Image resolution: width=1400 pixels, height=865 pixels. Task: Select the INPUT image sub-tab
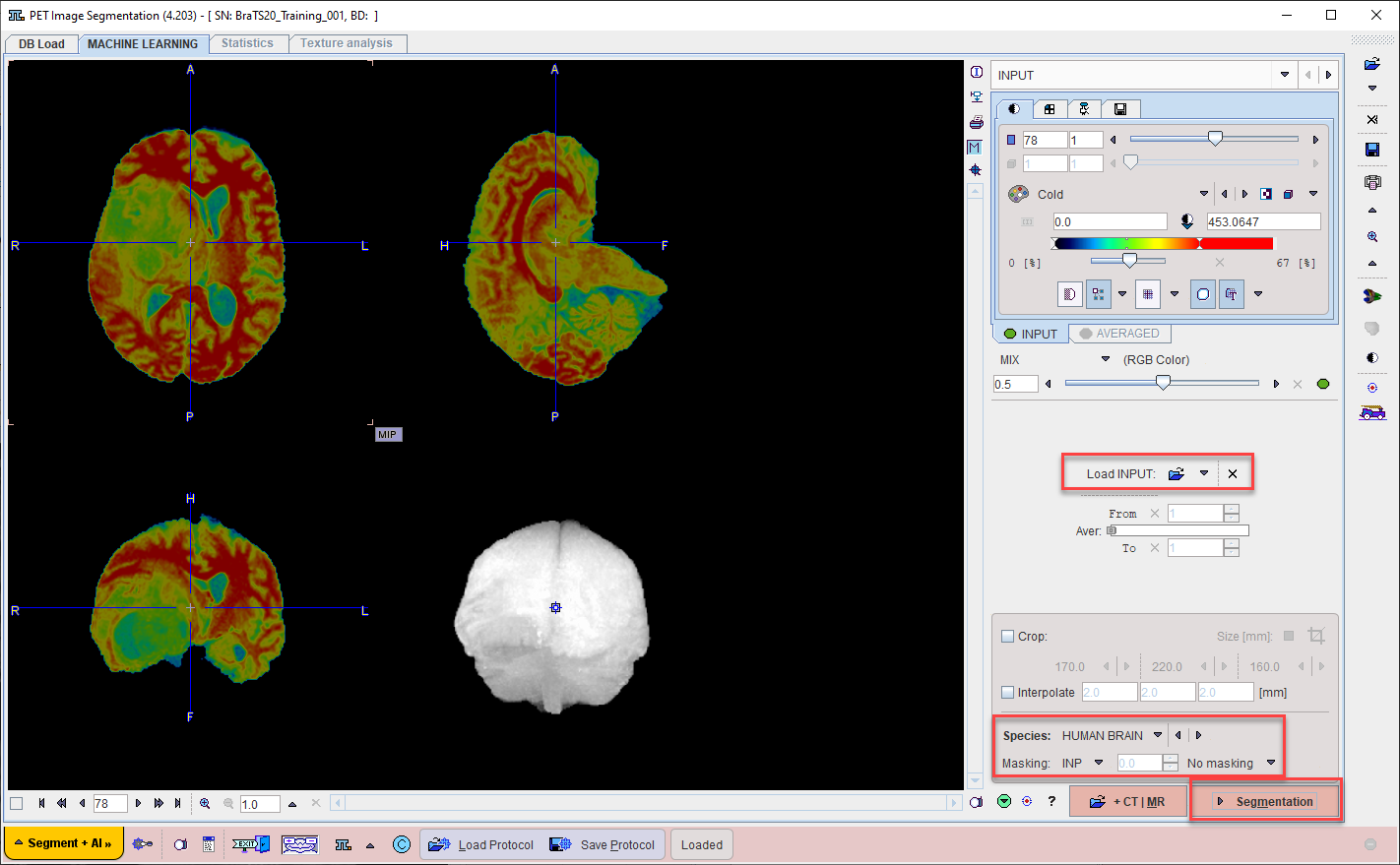click(1030, 334)
